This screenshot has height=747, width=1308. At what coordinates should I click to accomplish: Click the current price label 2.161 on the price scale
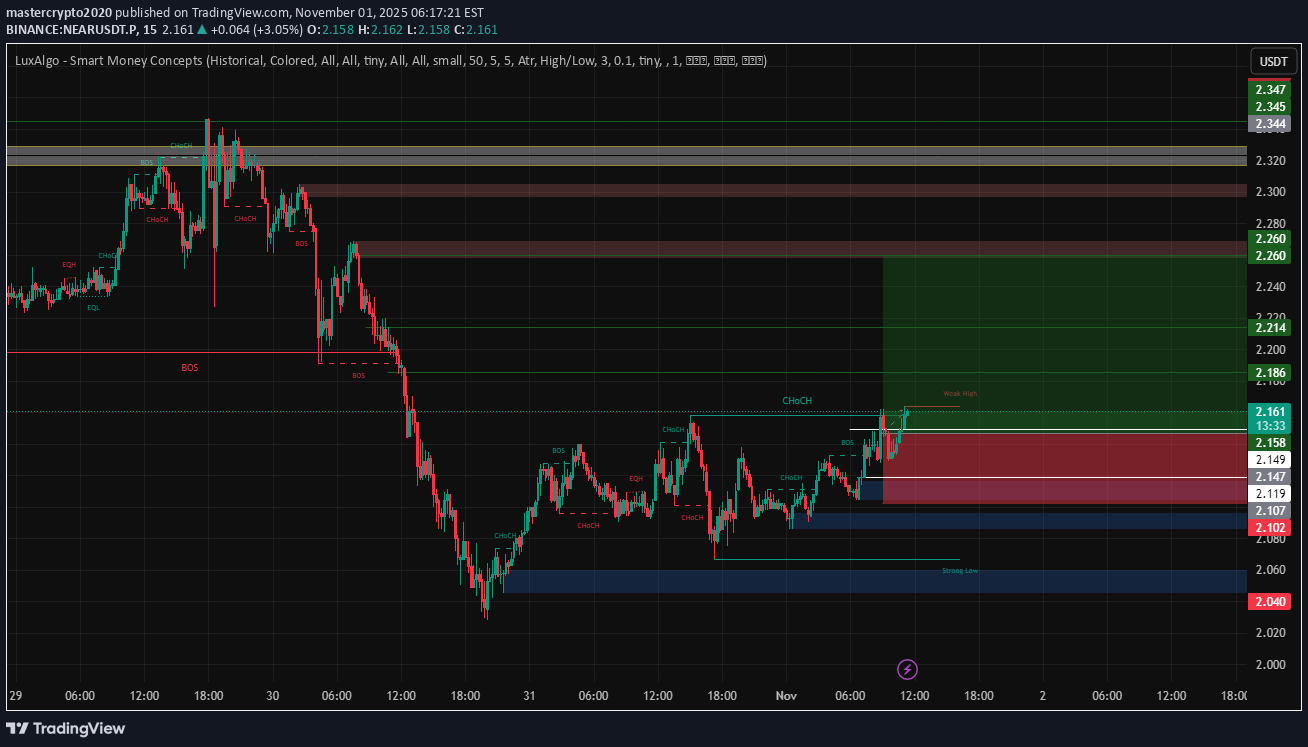click(1269, 411)
